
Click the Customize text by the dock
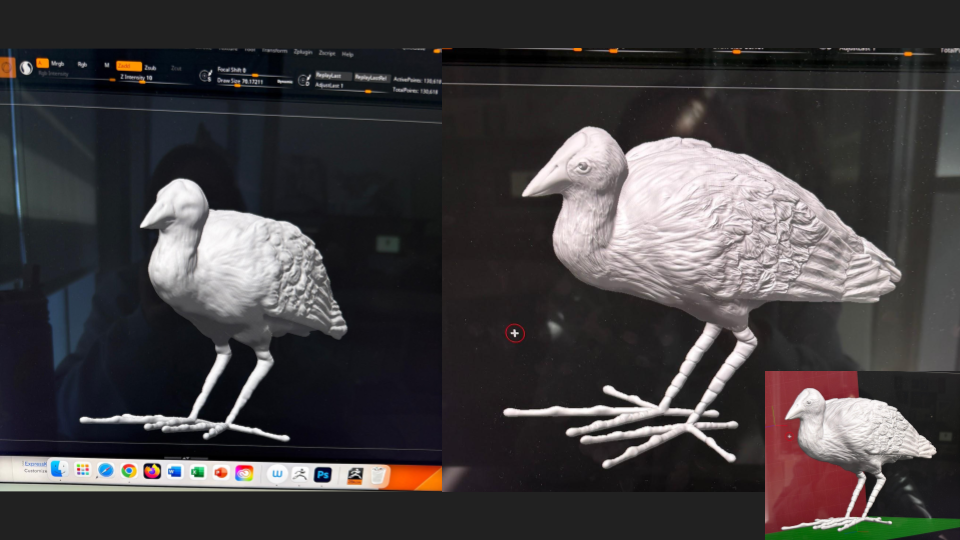click(x=36, y=471)
